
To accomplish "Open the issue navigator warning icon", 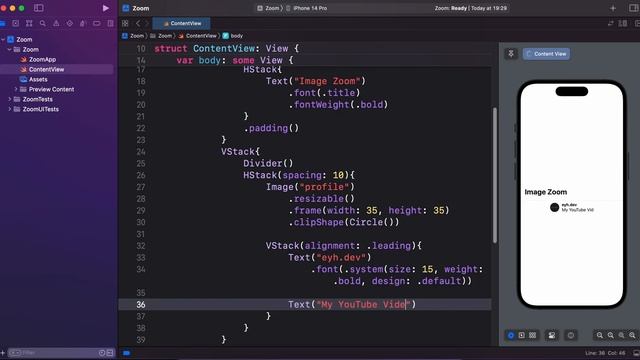I will pos(56,23).
